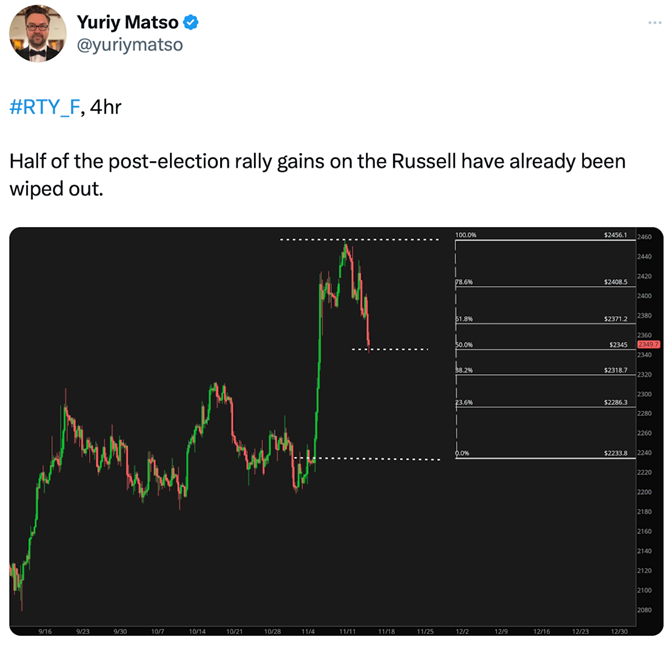Click the 11/11 date on the time axis
Screen dimensions: 669x648
(x=347, y=631)
